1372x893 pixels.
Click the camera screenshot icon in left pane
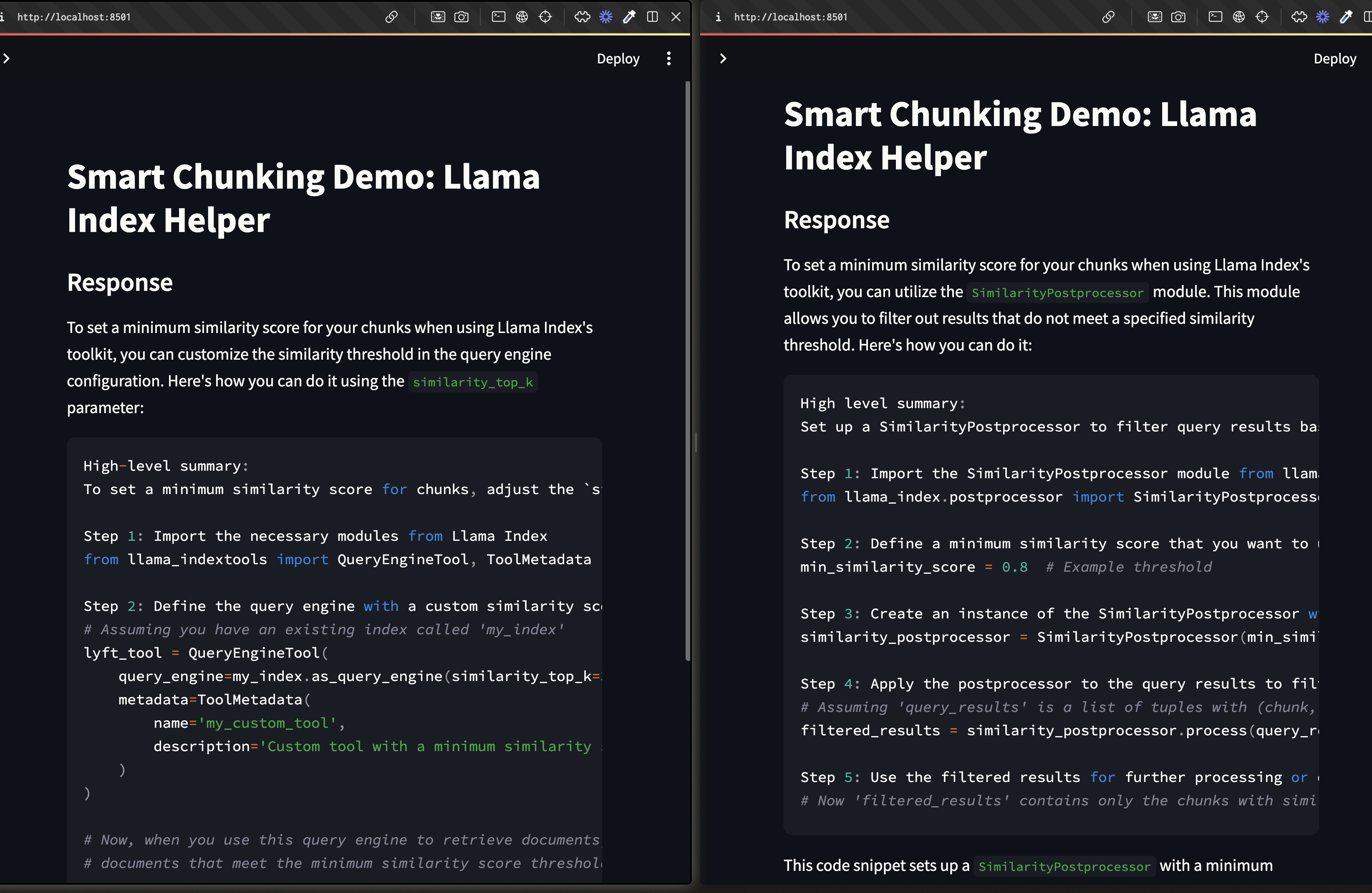coord(461,17)
